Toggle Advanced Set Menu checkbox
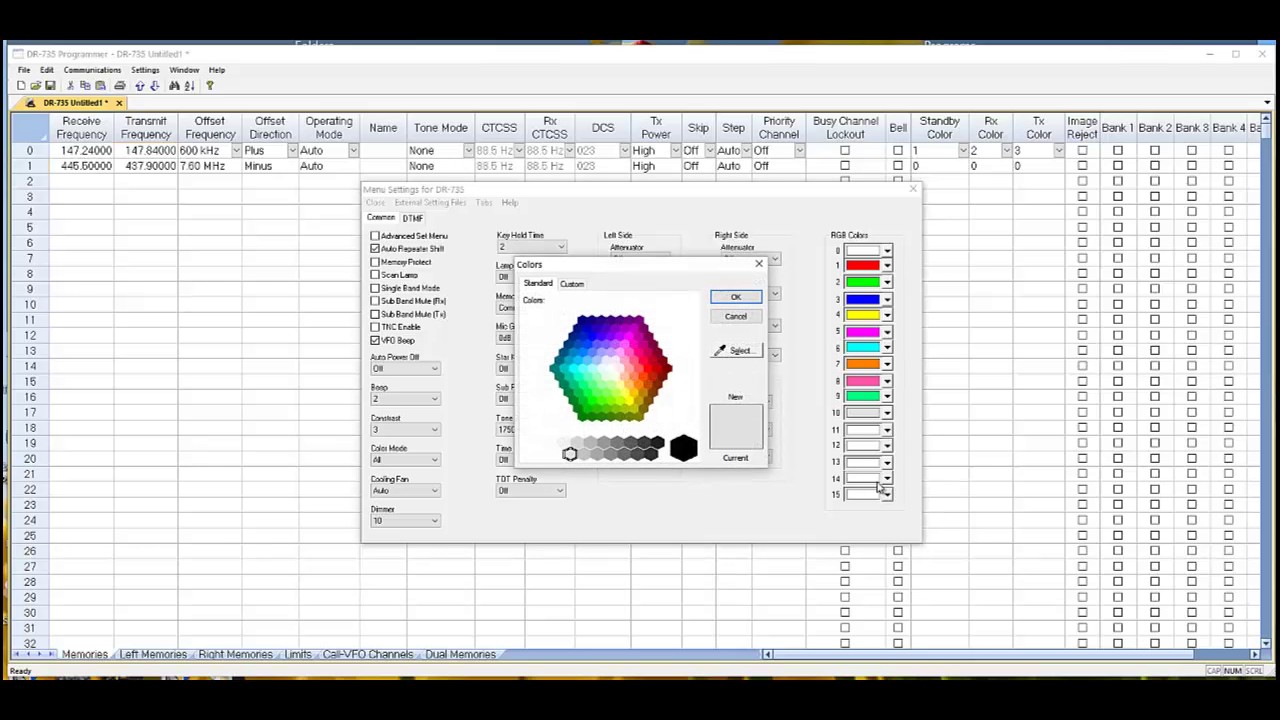Image resolution: width=1280 pixels, height=720 pixels. 375,236
